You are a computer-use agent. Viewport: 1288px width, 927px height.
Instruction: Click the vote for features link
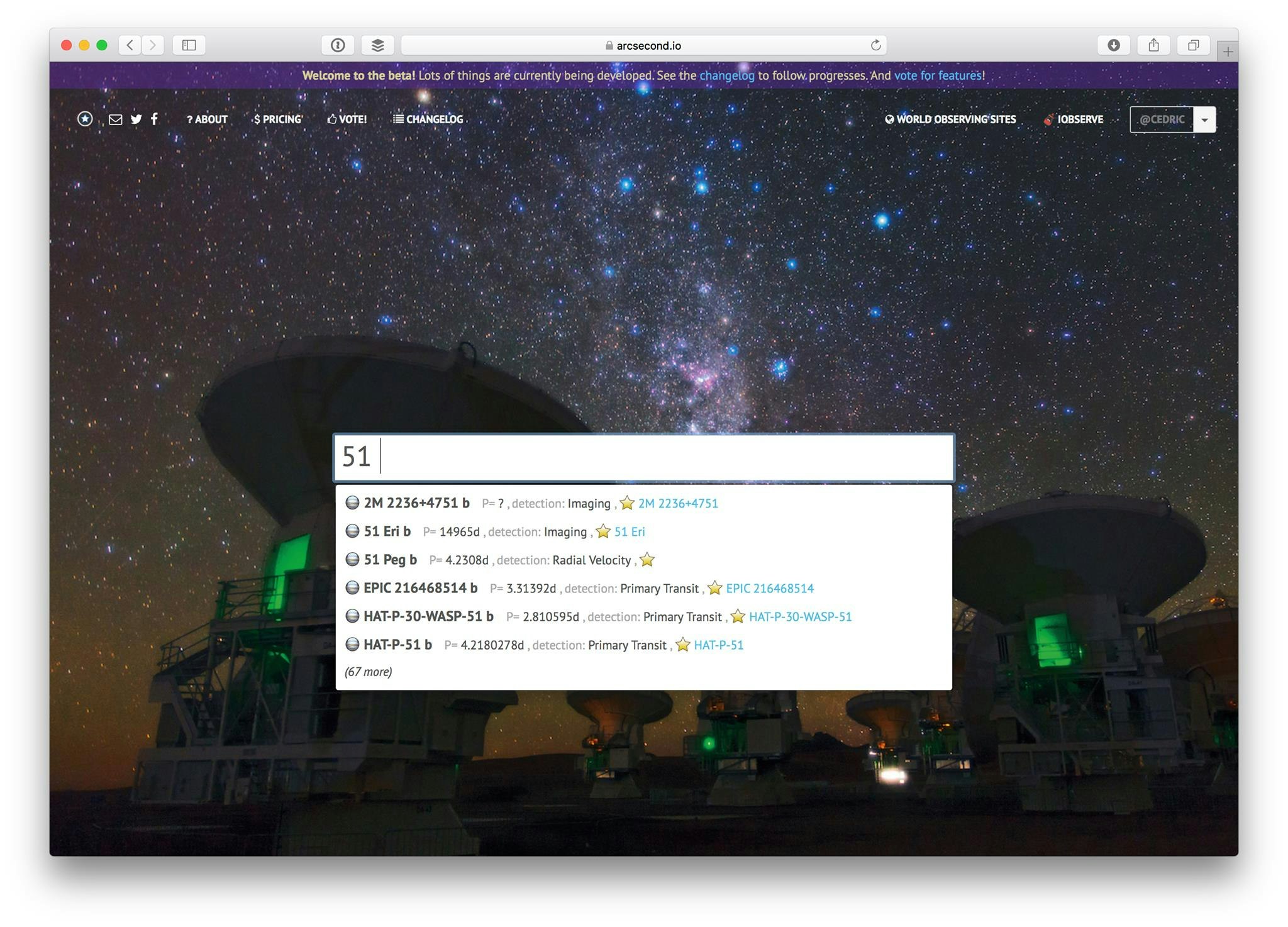pyautogui.click(x=937, y=75)
